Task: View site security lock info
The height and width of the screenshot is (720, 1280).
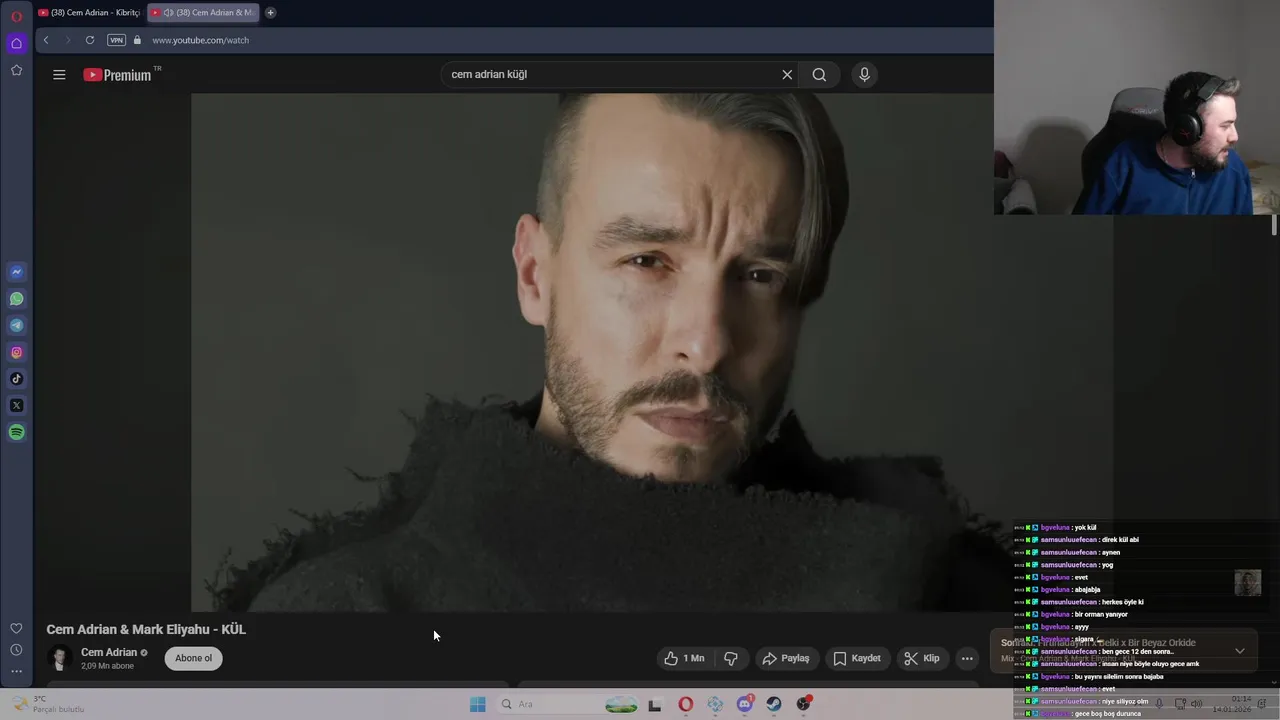Action: coord(138,40)
